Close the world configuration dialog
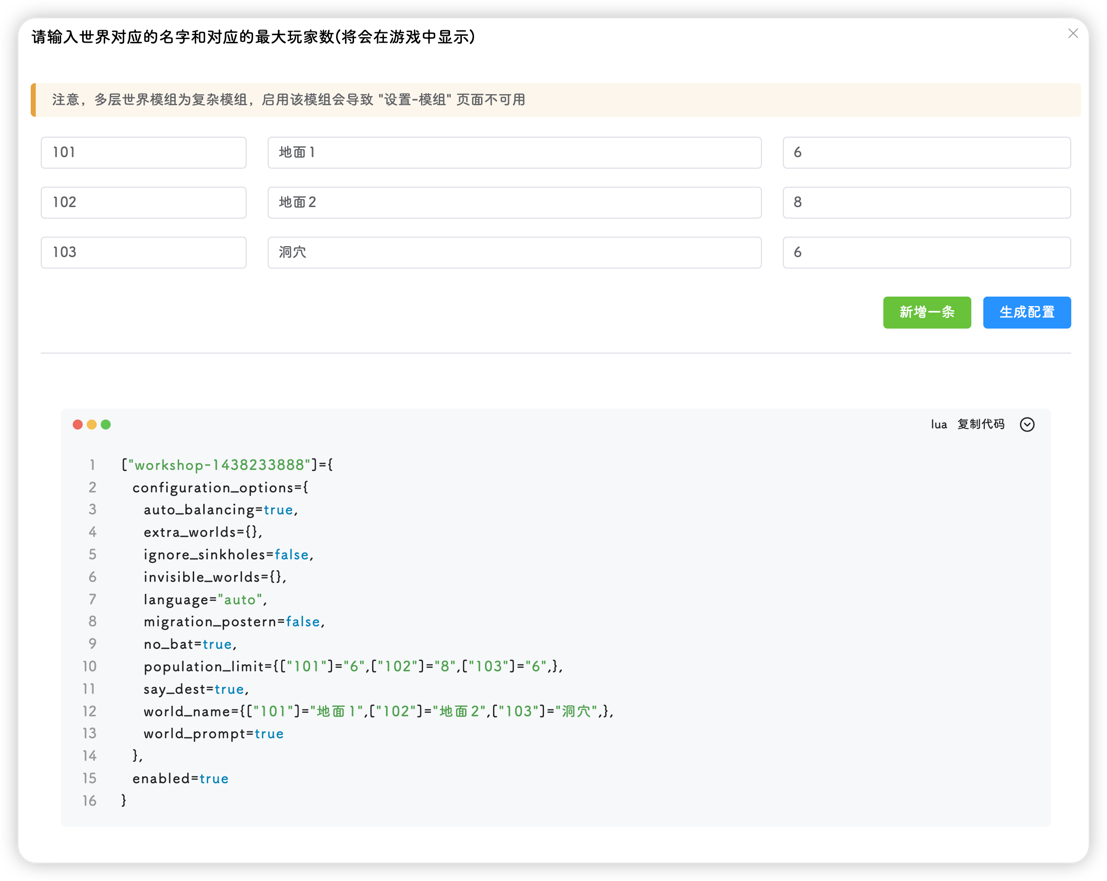 pyautogui.click(x=1073, y=34)
